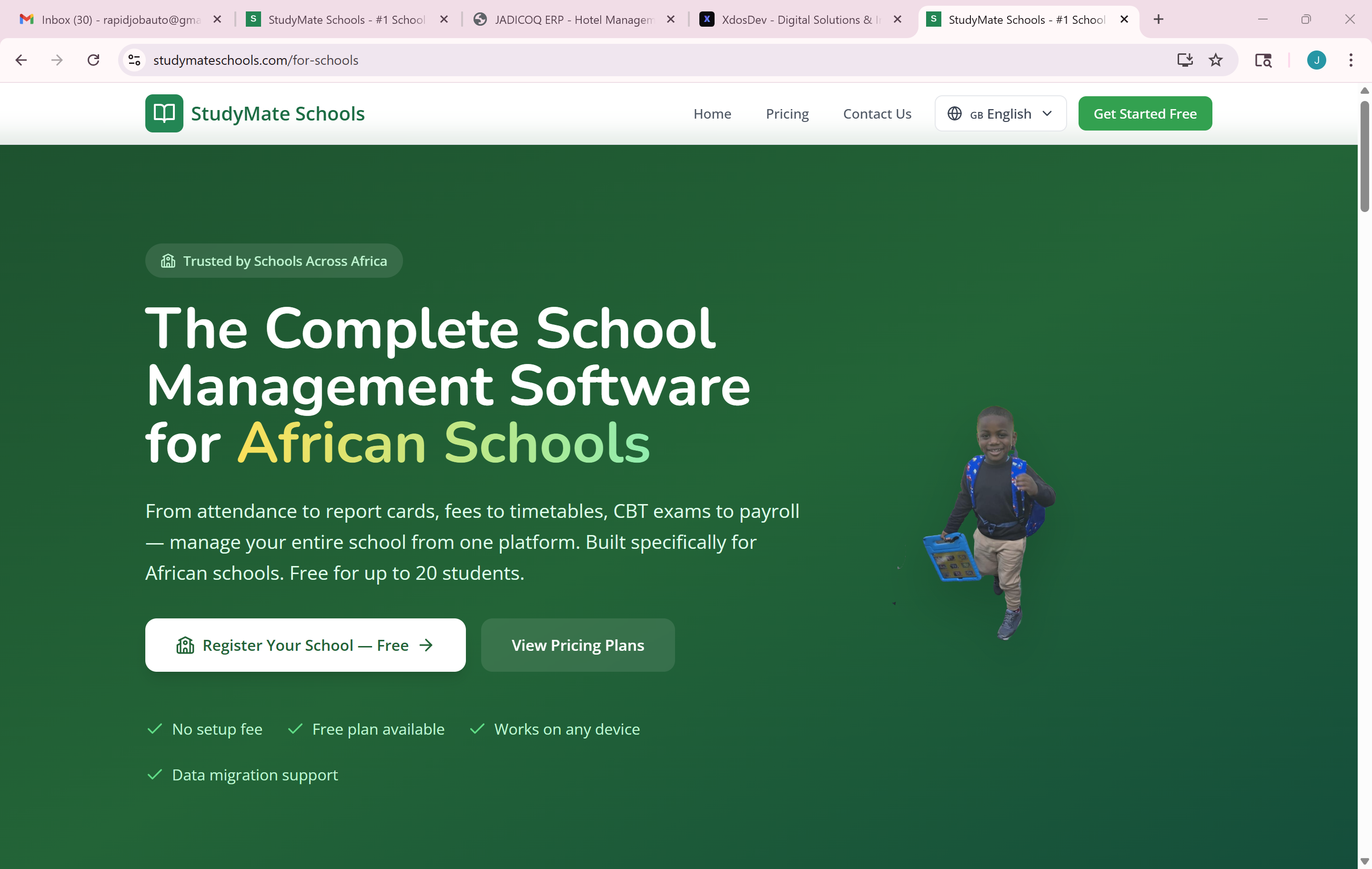Open the search tabs side panel icon

coord(1263,60)
